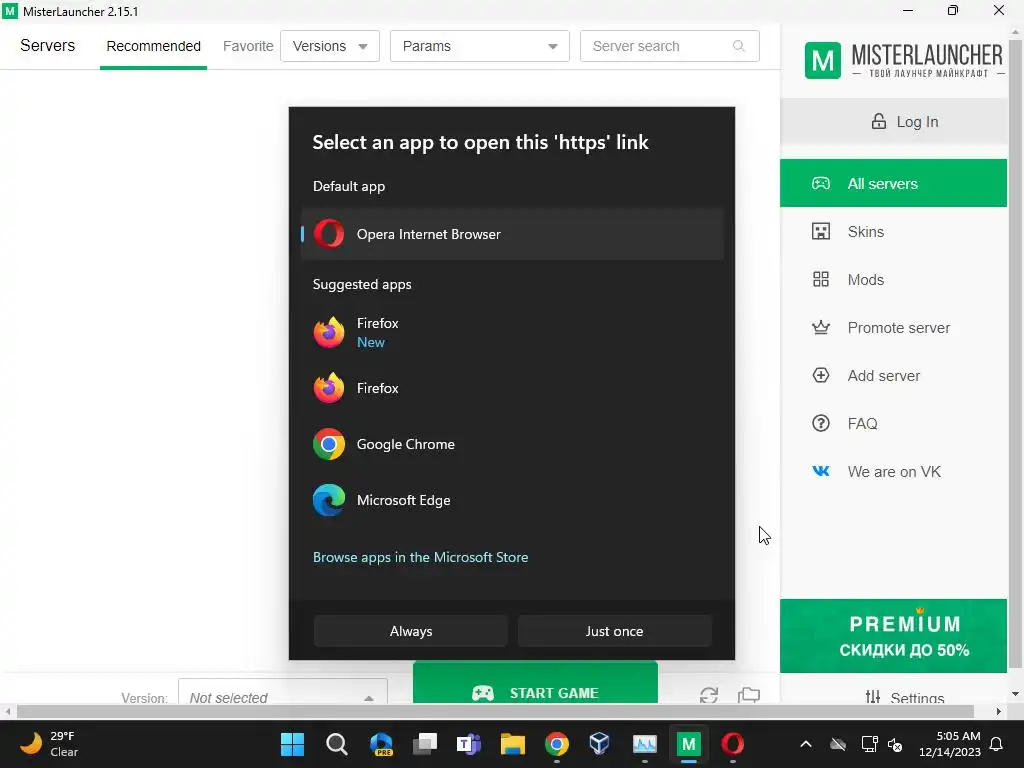Select Opera Internet Browser as default app
Viewport: 1024px width, 768px height.
pyautogui.click(x=512, y=234)
